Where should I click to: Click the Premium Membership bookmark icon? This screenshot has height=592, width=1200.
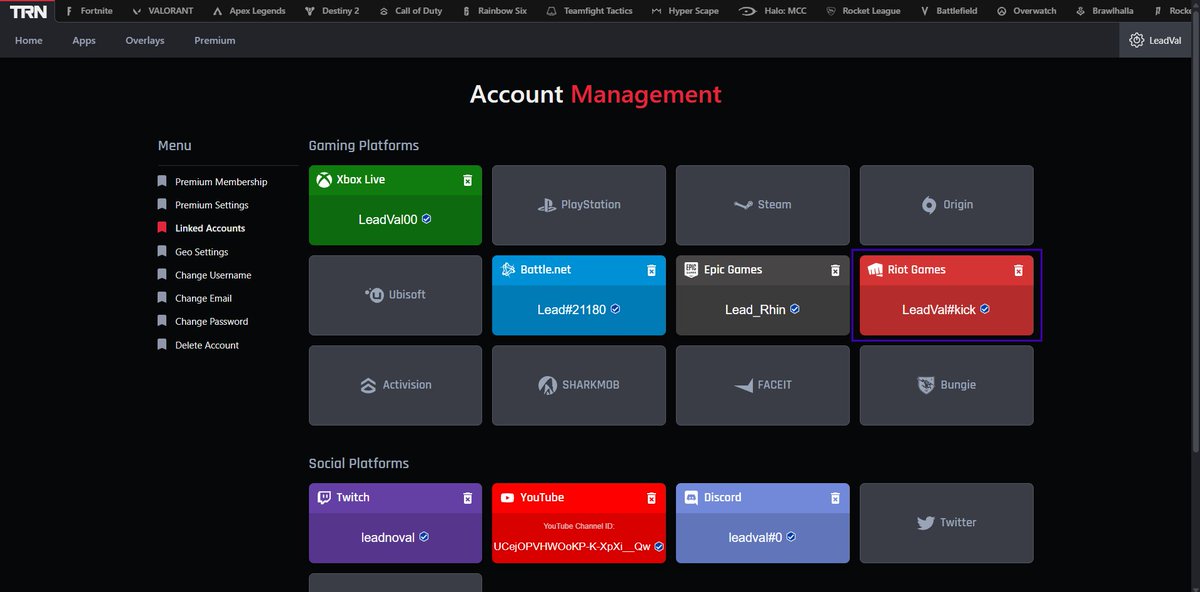click(x=162, y=182)
